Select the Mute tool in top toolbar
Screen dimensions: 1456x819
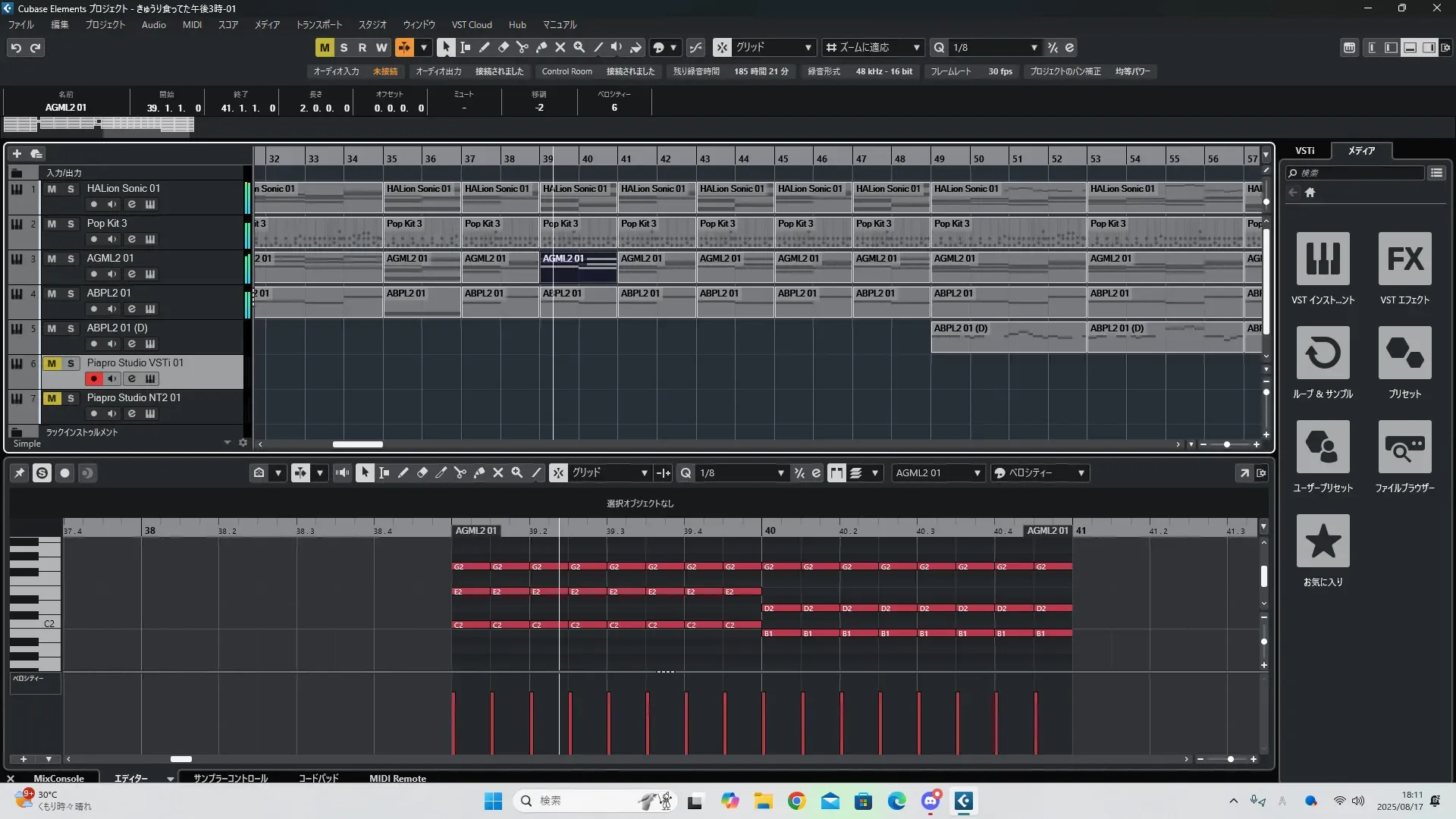(x=560, y=47)
